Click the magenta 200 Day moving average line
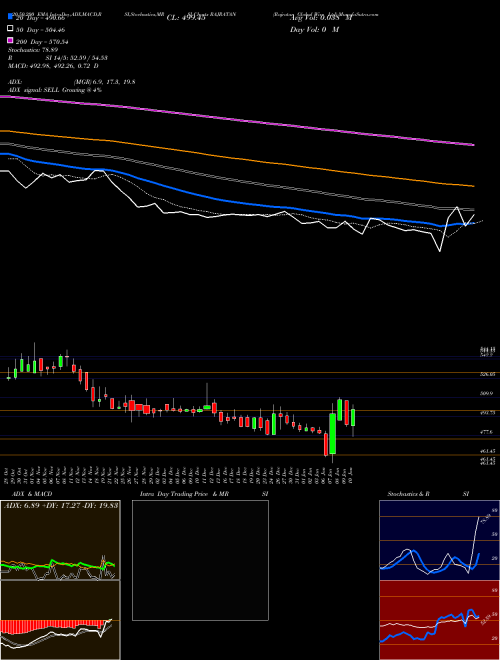This screenshot has height=660, width=500. pyautogui.click(x=237, y=119)
